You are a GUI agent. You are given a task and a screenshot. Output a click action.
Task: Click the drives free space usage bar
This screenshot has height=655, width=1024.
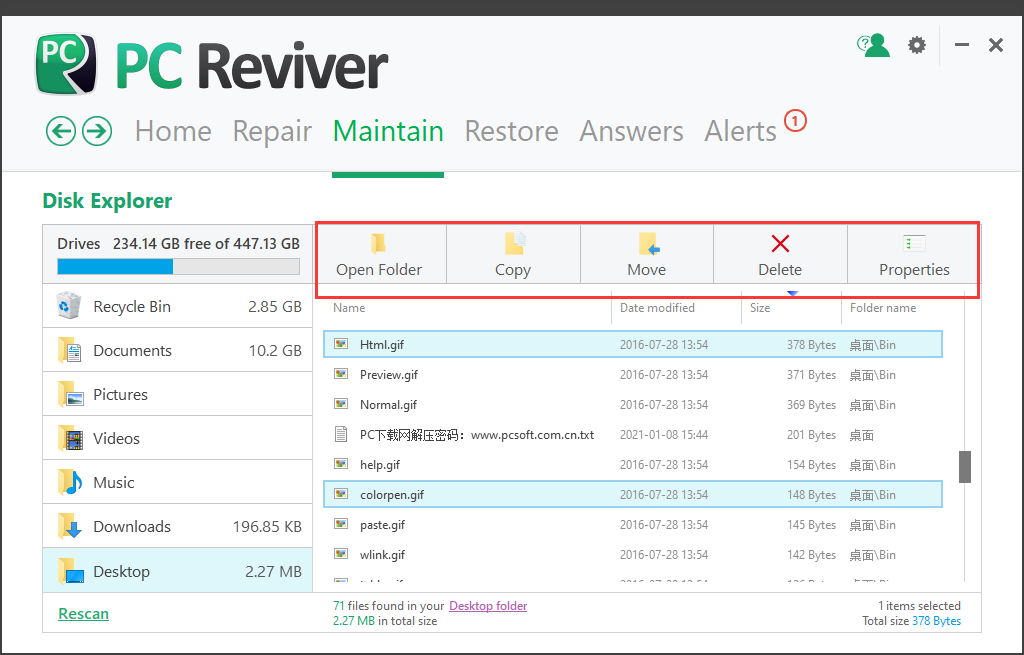[178, 266]
